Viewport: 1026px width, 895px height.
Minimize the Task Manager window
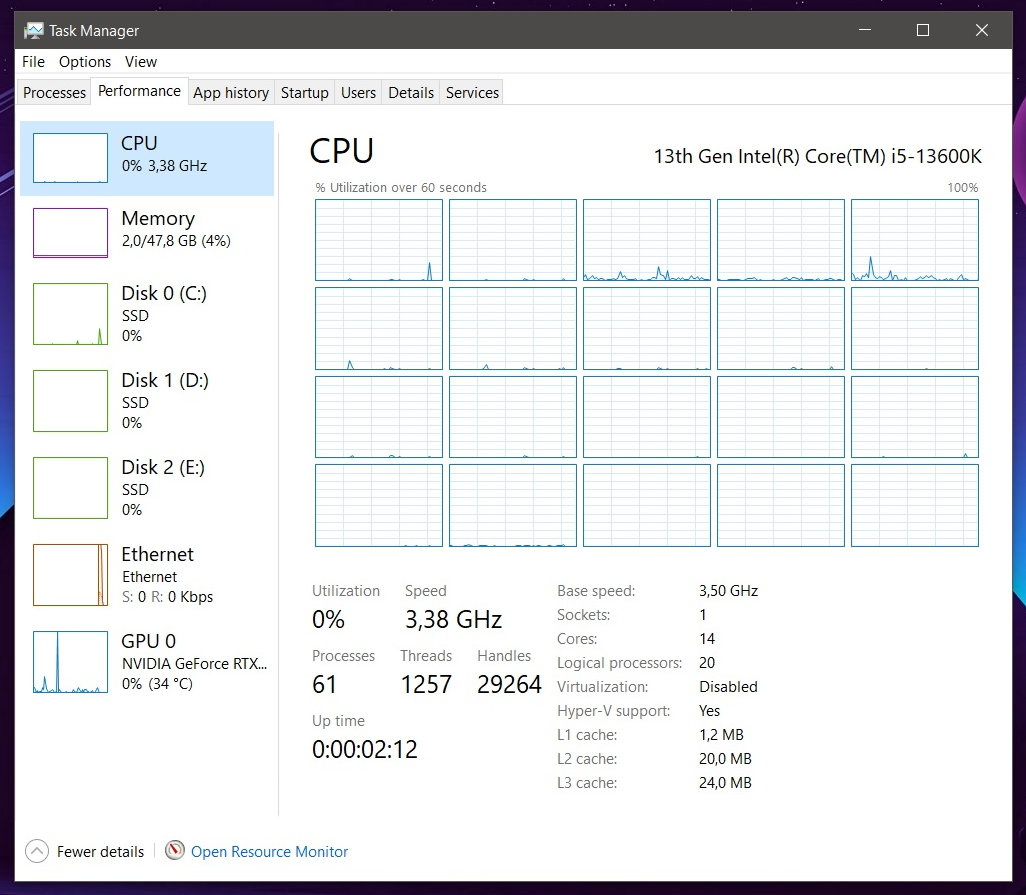coord(865,30)
